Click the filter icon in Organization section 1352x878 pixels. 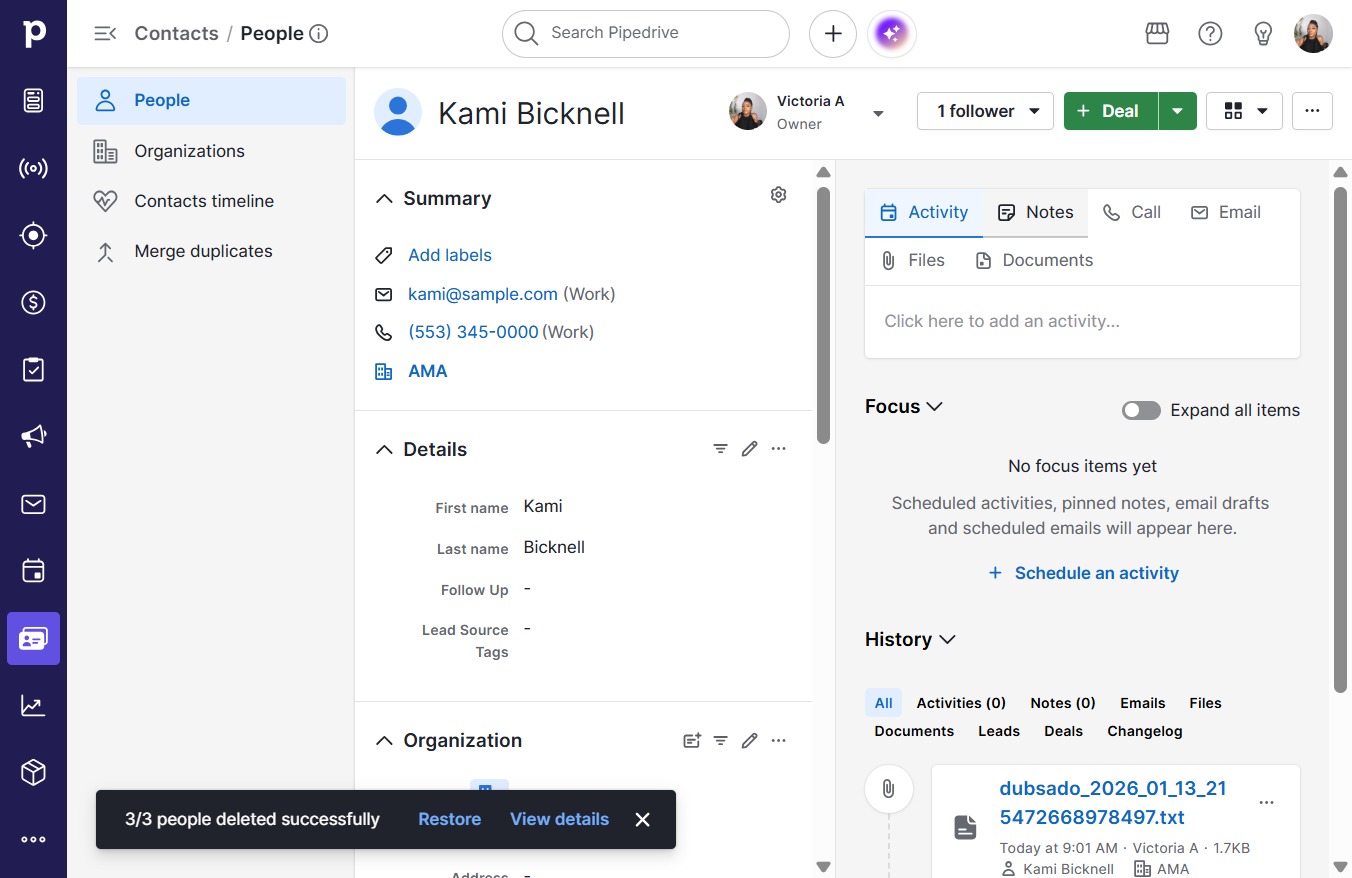[720, 741]
